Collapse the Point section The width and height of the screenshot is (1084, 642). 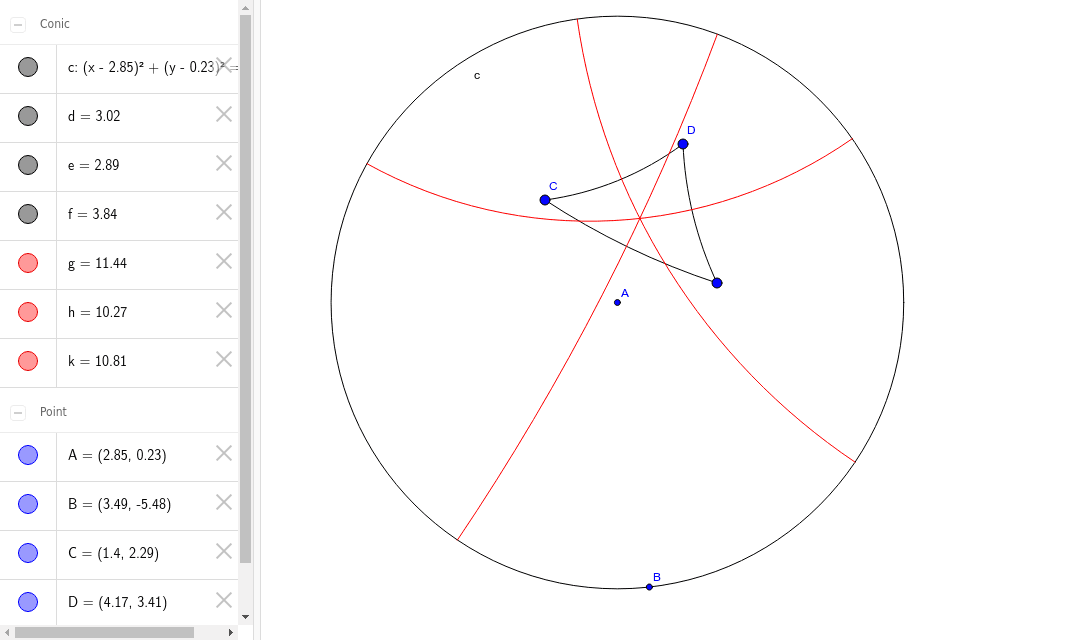(16, 411)
